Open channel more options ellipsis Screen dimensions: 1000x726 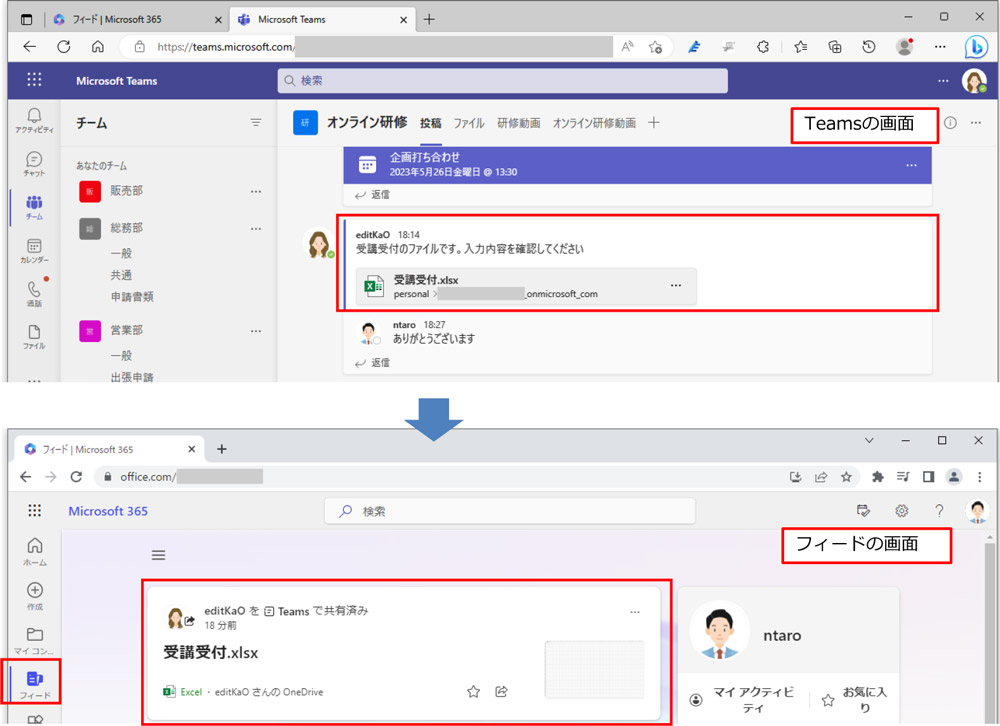click(x=976, y=122)
